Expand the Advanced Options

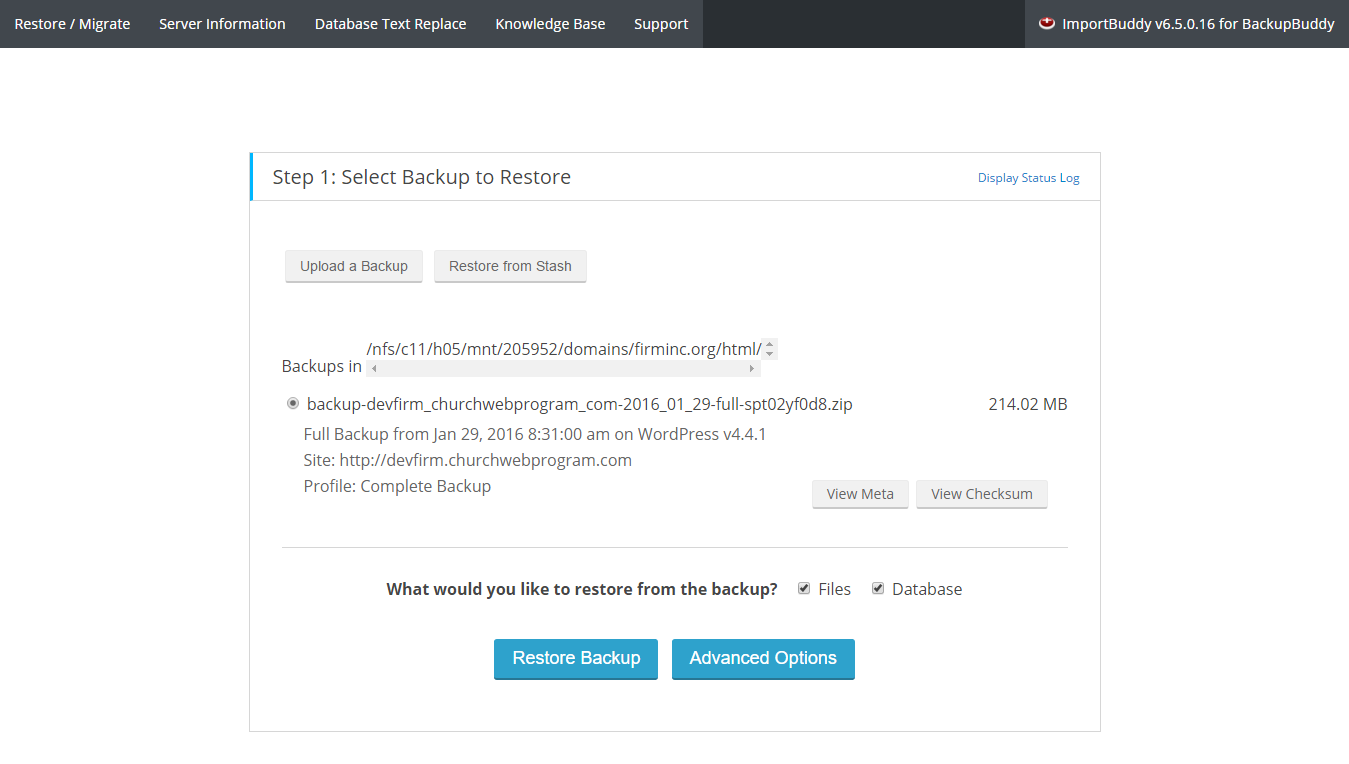(x=763, y=658)
